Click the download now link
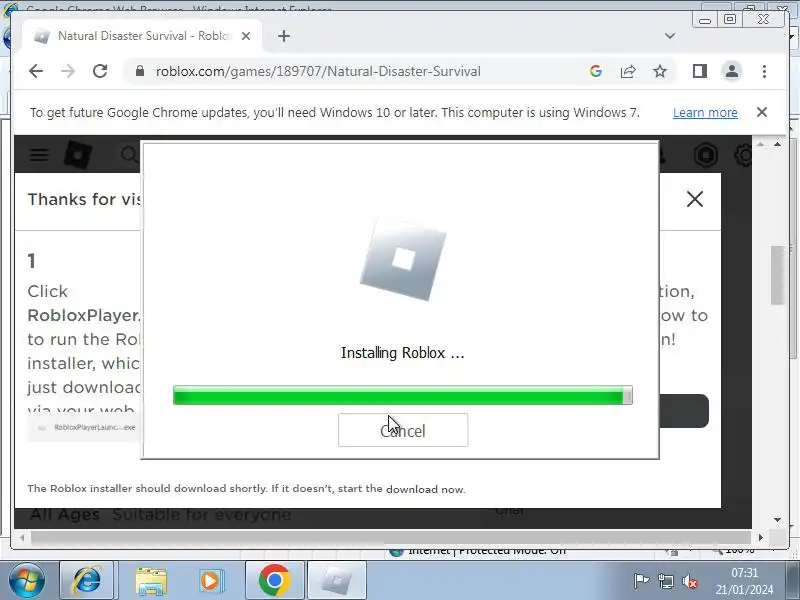The image size is (800, 600). tap(426, 489)
